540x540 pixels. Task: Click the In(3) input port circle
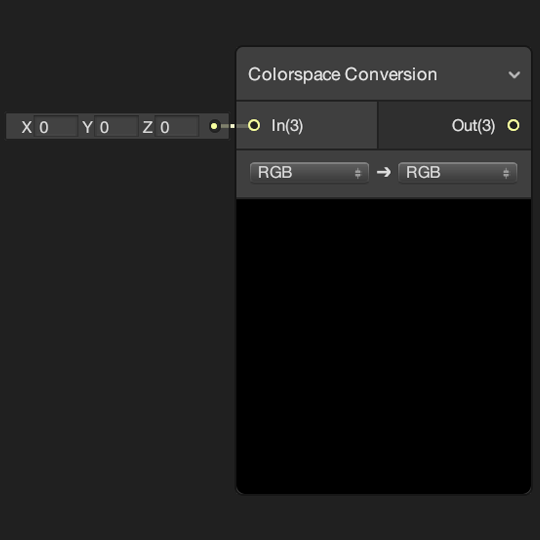point(254,125)
